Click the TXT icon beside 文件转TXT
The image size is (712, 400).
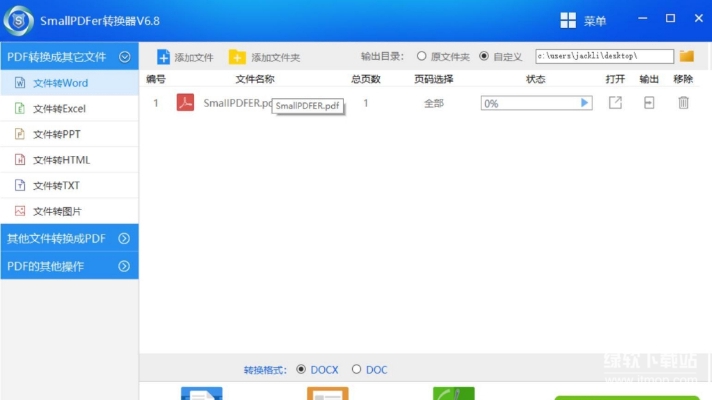tap(20, 185)
